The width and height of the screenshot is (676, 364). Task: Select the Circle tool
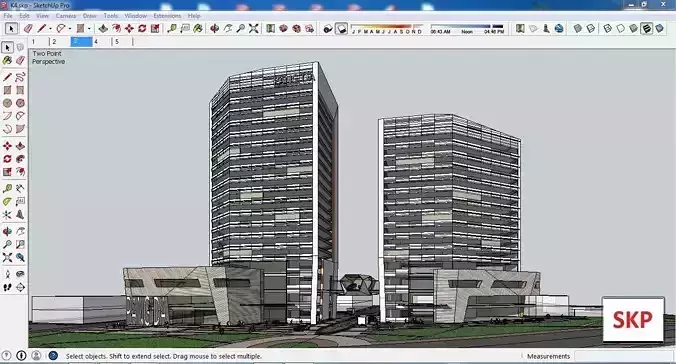[x=7, y=103]
